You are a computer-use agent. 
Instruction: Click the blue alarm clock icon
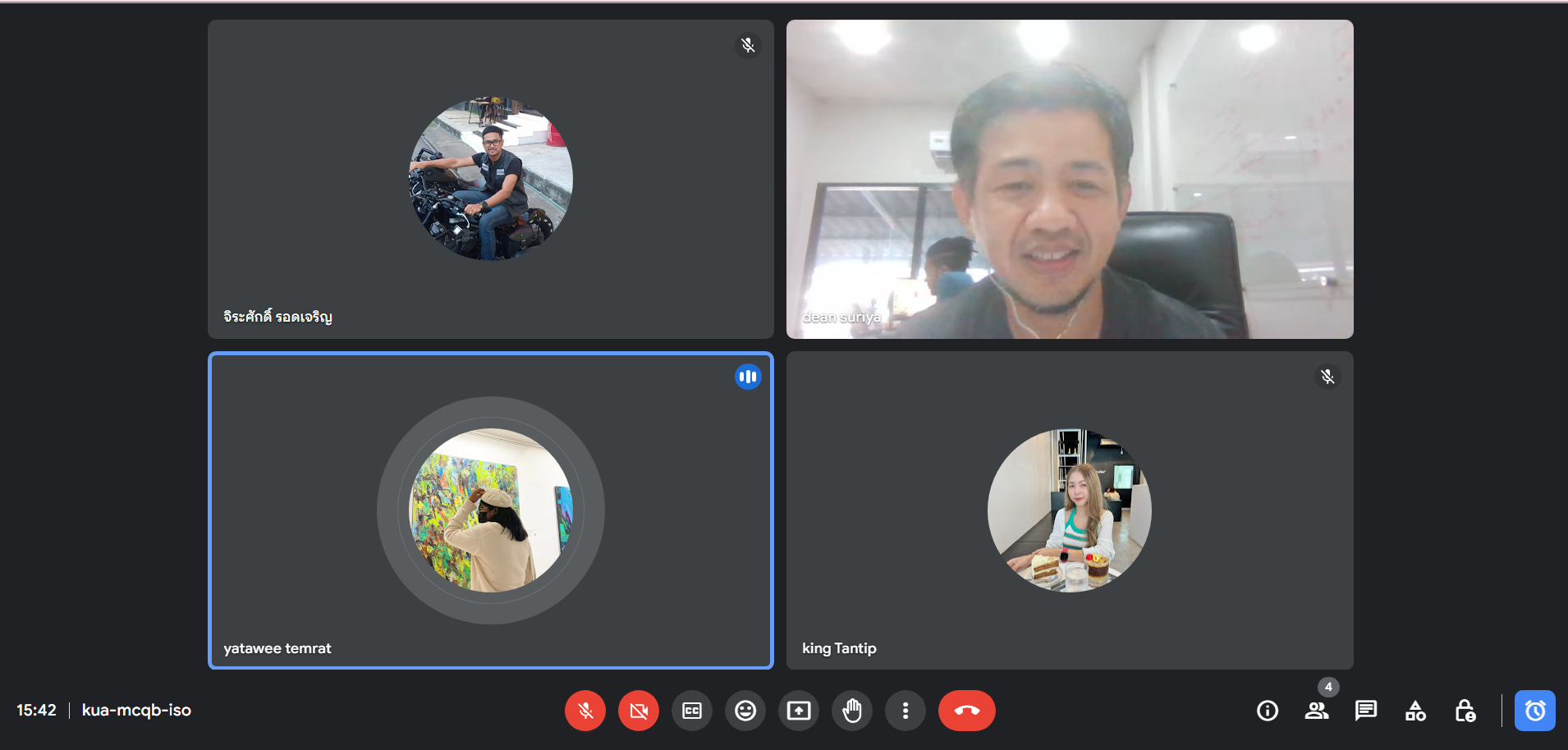point(1534,711)
